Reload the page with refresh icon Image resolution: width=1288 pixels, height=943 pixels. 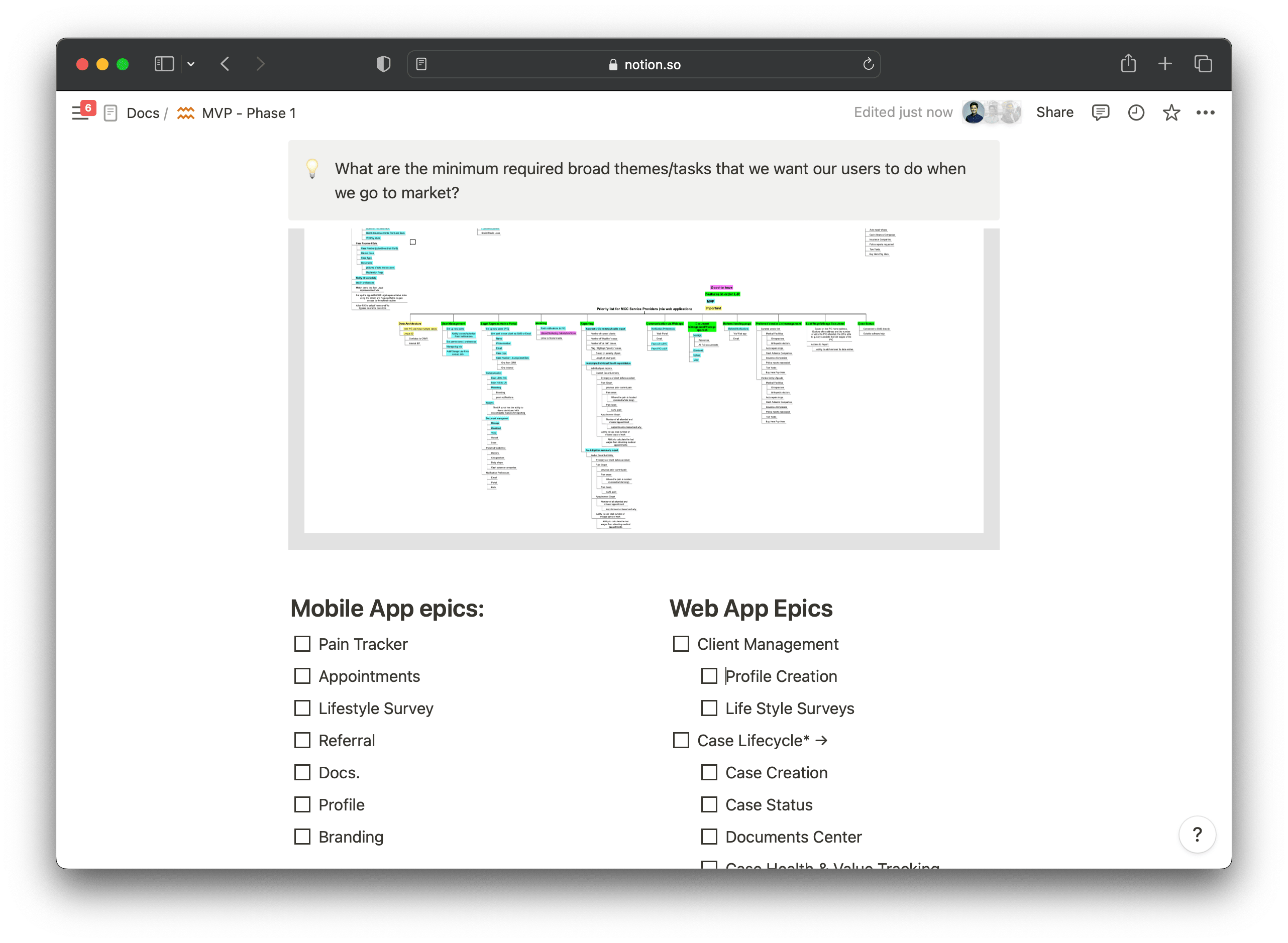[869, 64]
